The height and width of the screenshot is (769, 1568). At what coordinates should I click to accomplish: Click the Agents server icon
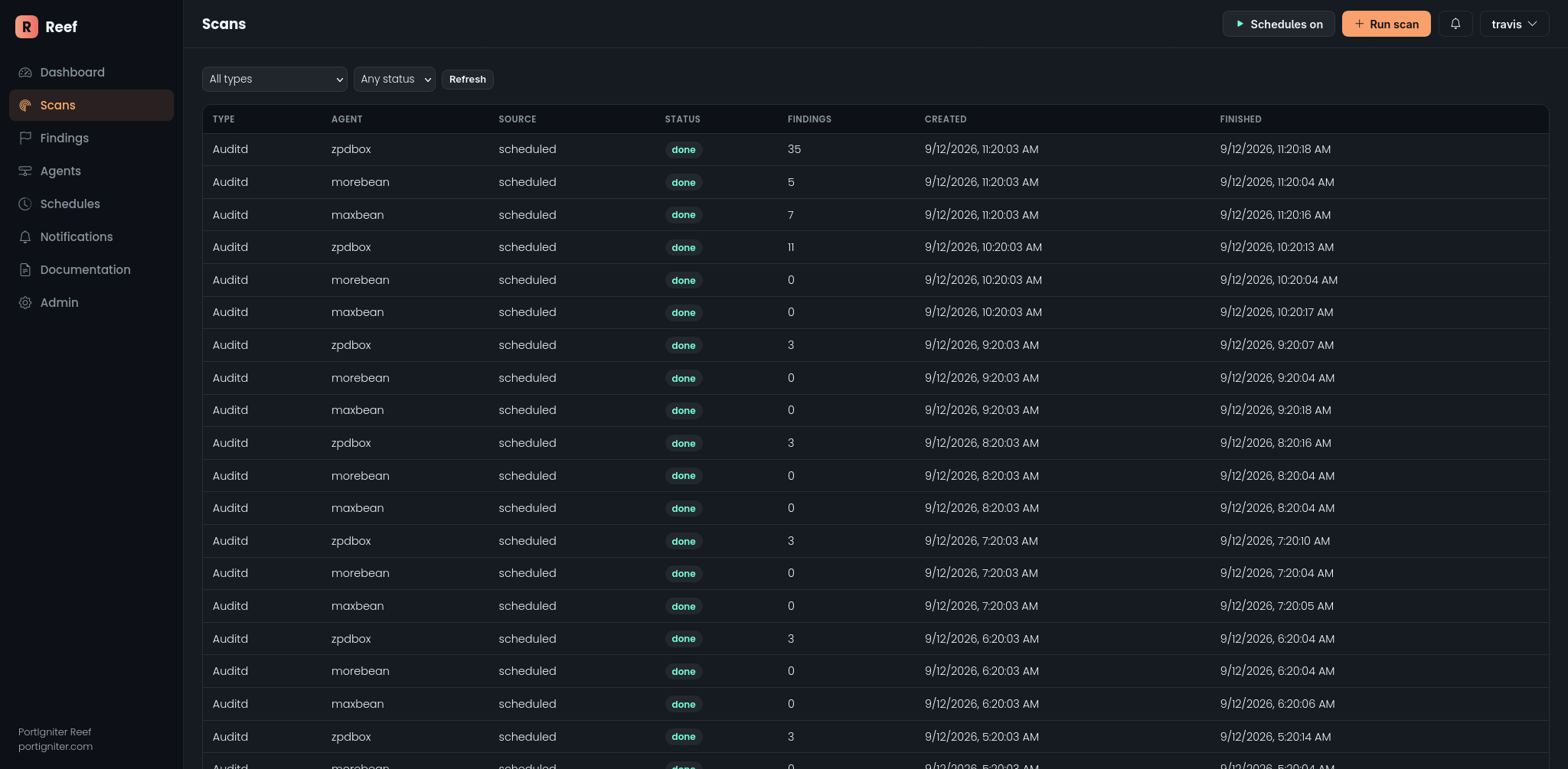tap(25, 171)
